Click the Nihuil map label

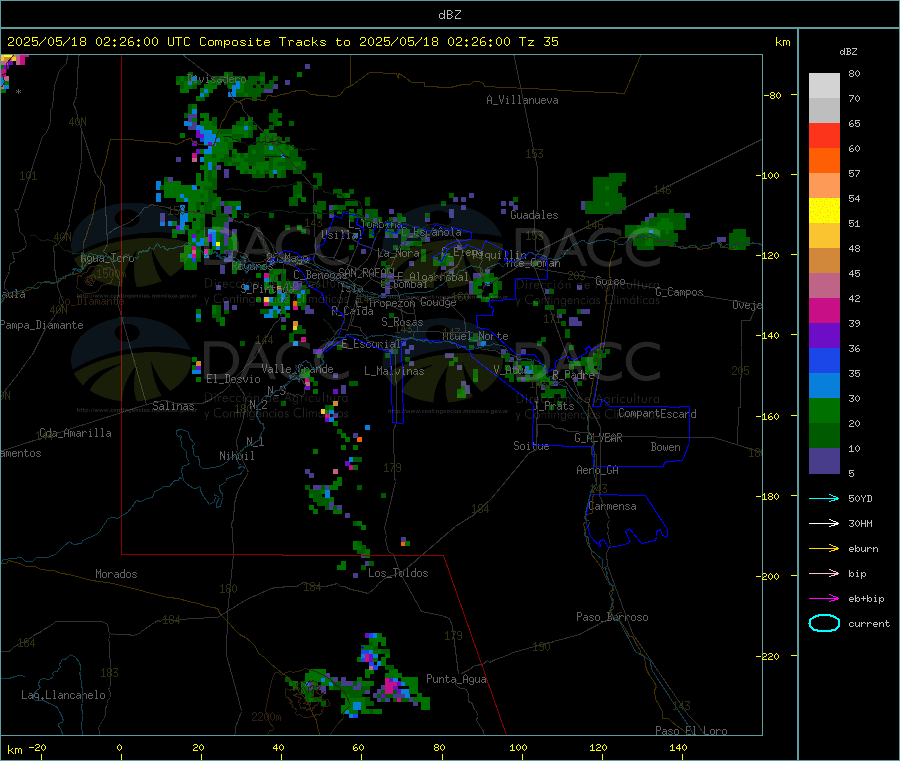click(236, 456)
